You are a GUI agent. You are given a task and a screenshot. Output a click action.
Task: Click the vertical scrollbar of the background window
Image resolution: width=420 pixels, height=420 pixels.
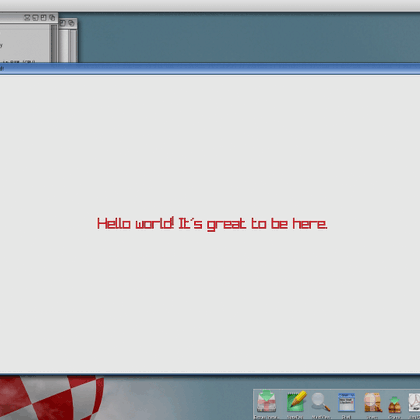click(54, 43)
